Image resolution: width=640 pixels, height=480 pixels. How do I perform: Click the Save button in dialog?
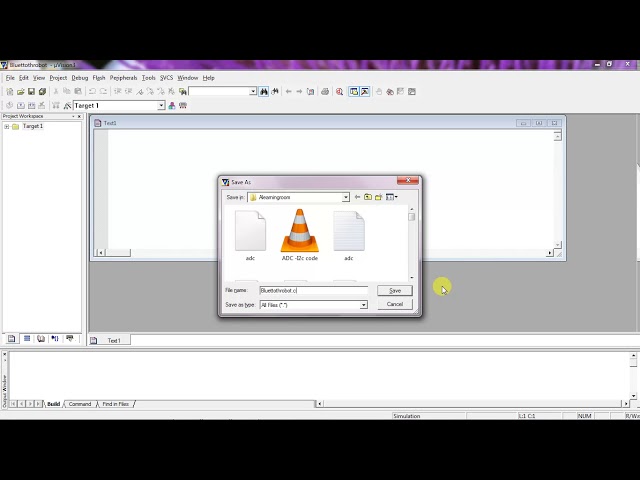click(x=395, y=291)
